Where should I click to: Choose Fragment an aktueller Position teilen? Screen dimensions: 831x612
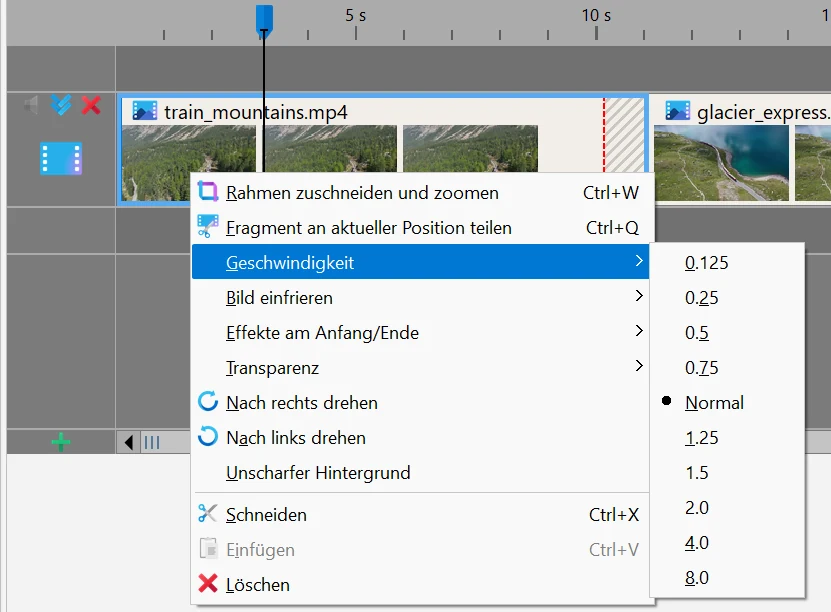(x=422, y=227)
